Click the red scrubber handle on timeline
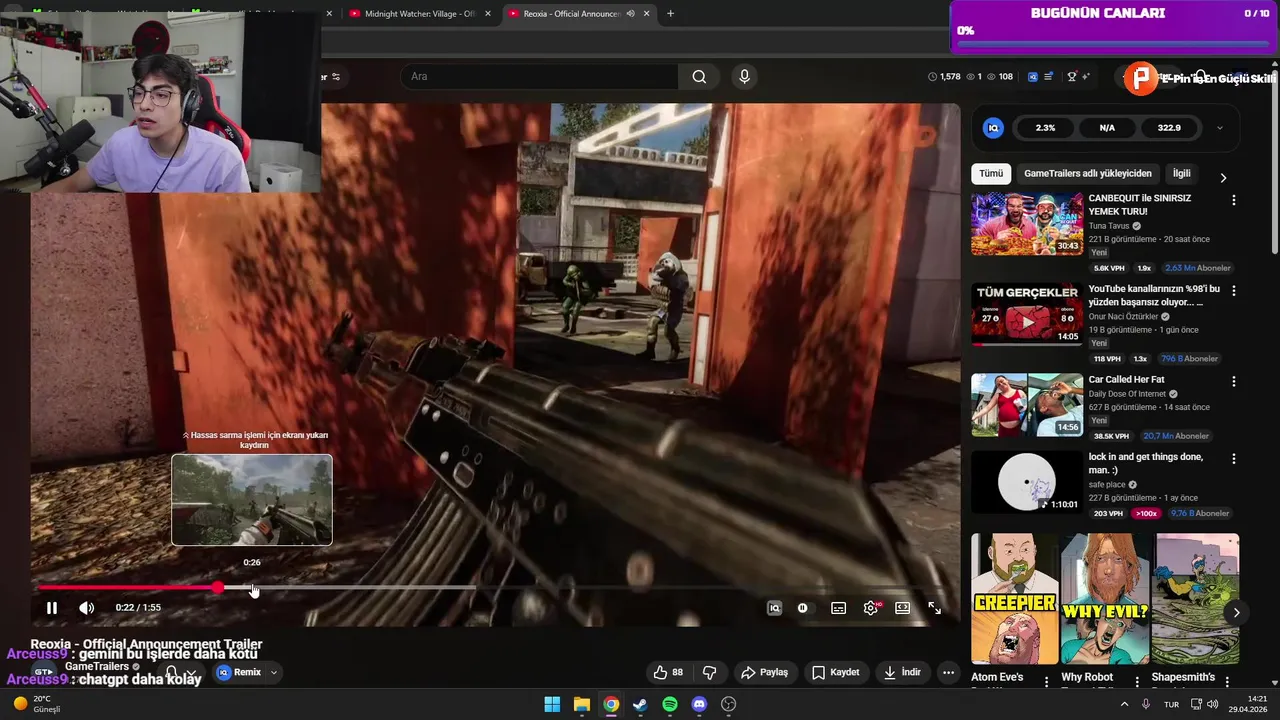Viewport: 1280px width, 720px height. click(x=218, y=588)
